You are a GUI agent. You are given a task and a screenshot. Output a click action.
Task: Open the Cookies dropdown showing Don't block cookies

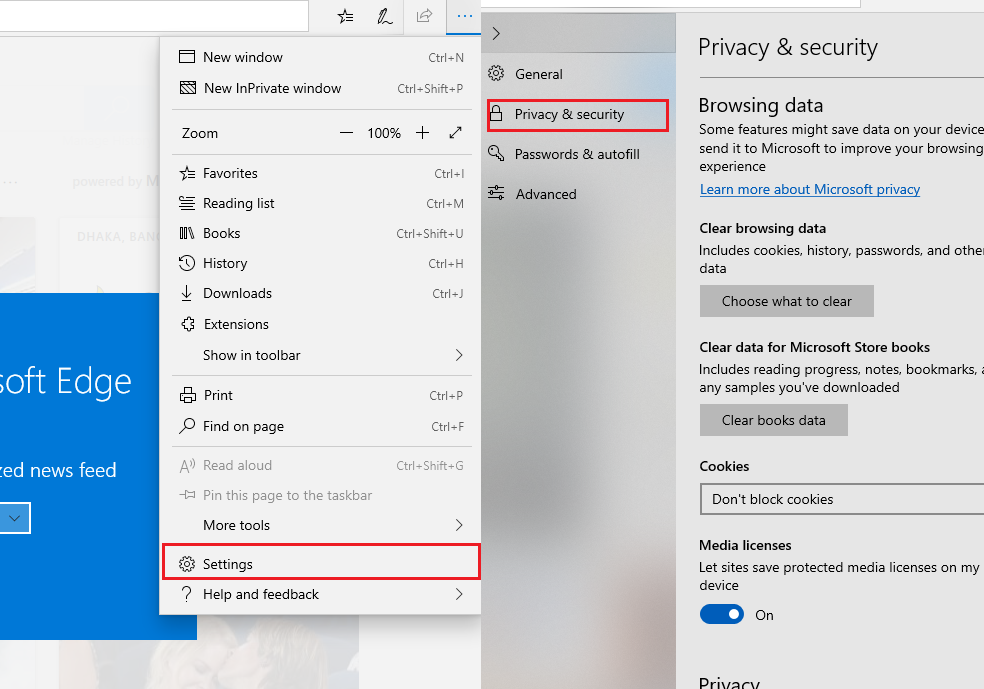tap(842, 499)
